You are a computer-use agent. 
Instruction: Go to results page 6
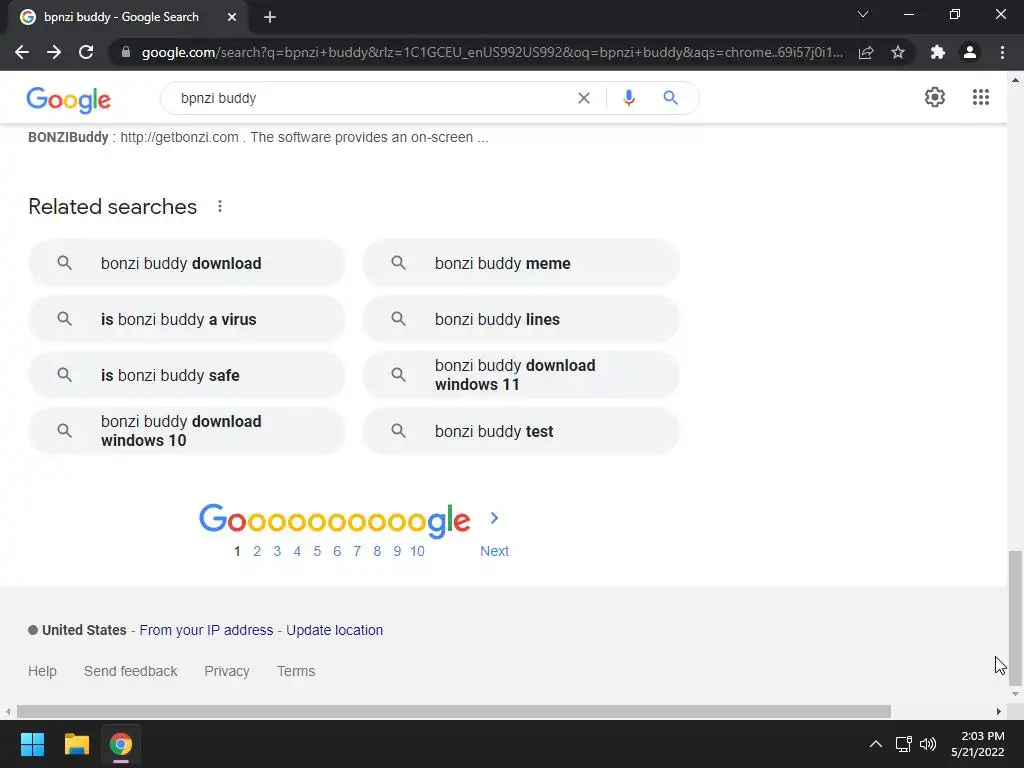[x=337, y=551]
